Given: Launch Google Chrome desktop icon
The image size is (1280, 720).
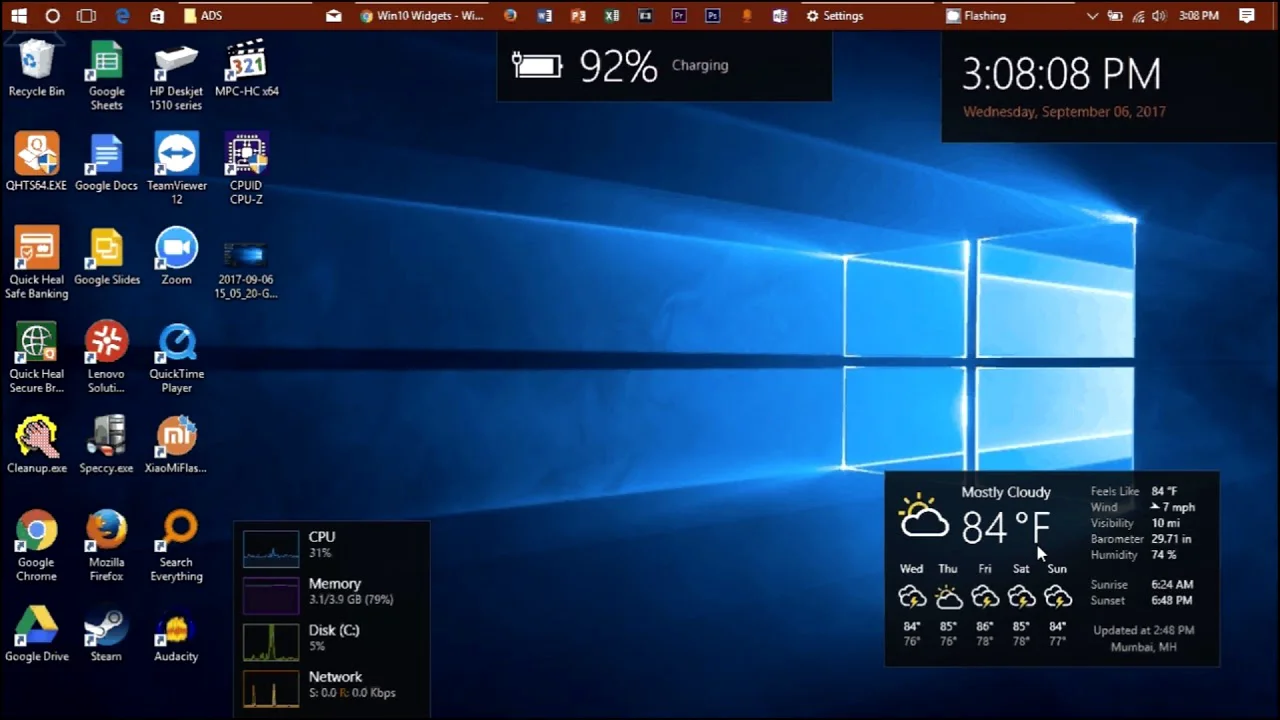Looking at the screenshot, I should pos(36,532).
